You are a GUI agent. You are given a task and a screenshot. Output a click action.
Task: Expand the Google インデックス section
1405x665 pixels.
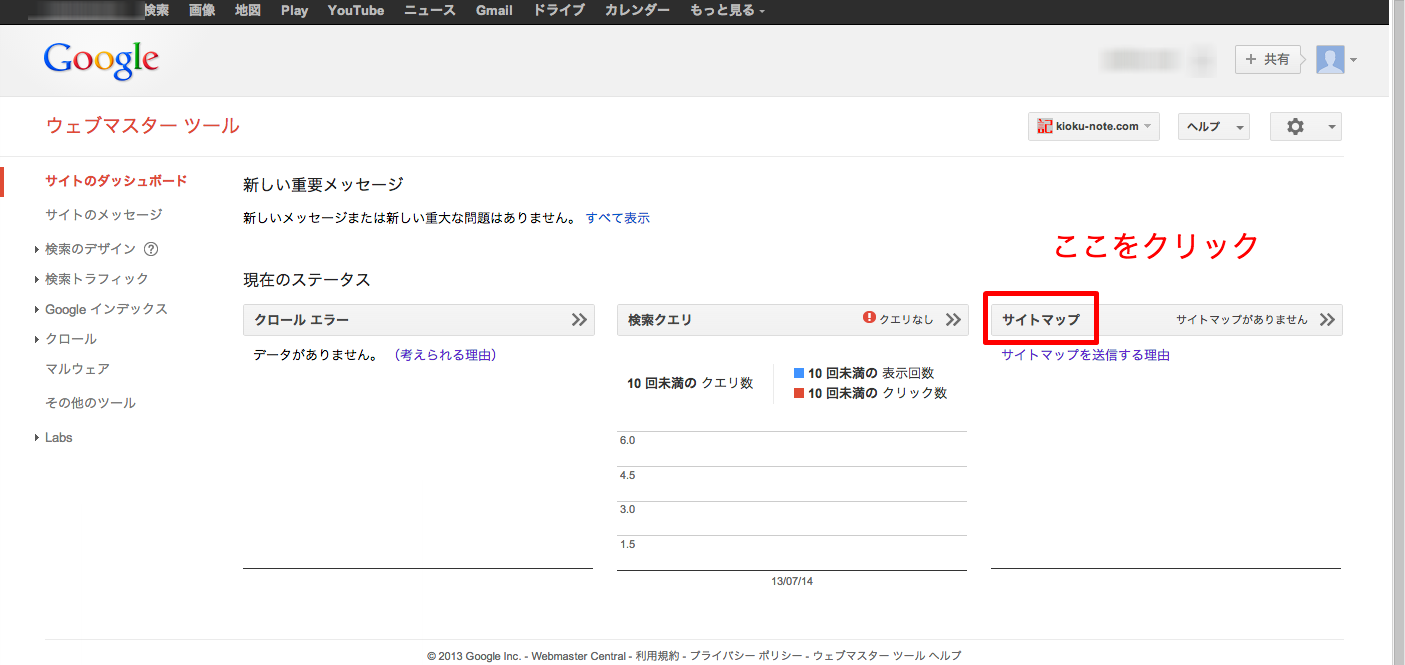(106, 309)
